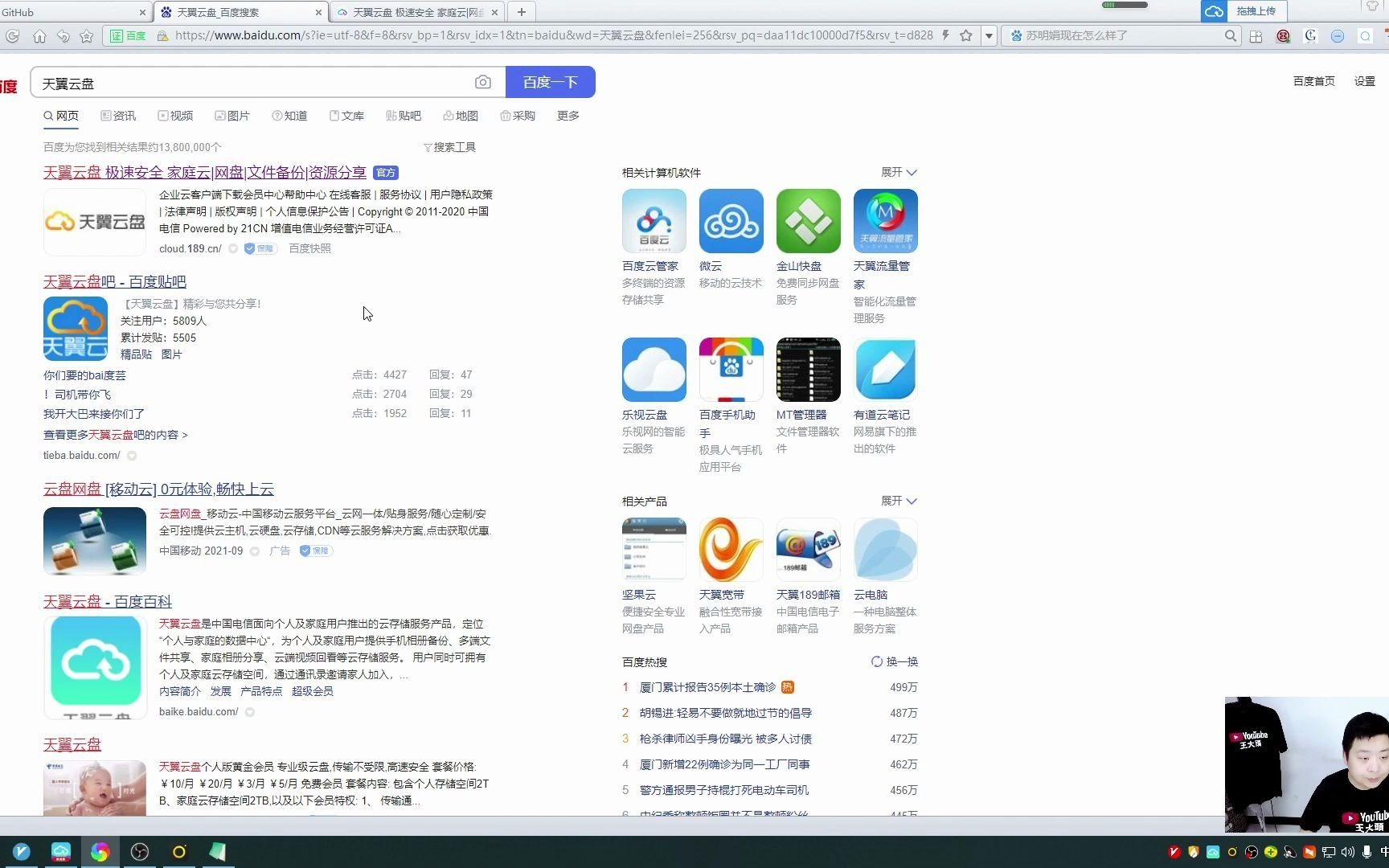Image resolution: width=1389 pixels, height=868 pixels.
Task: Click favorite star in address bar
Action: point(966,35)
